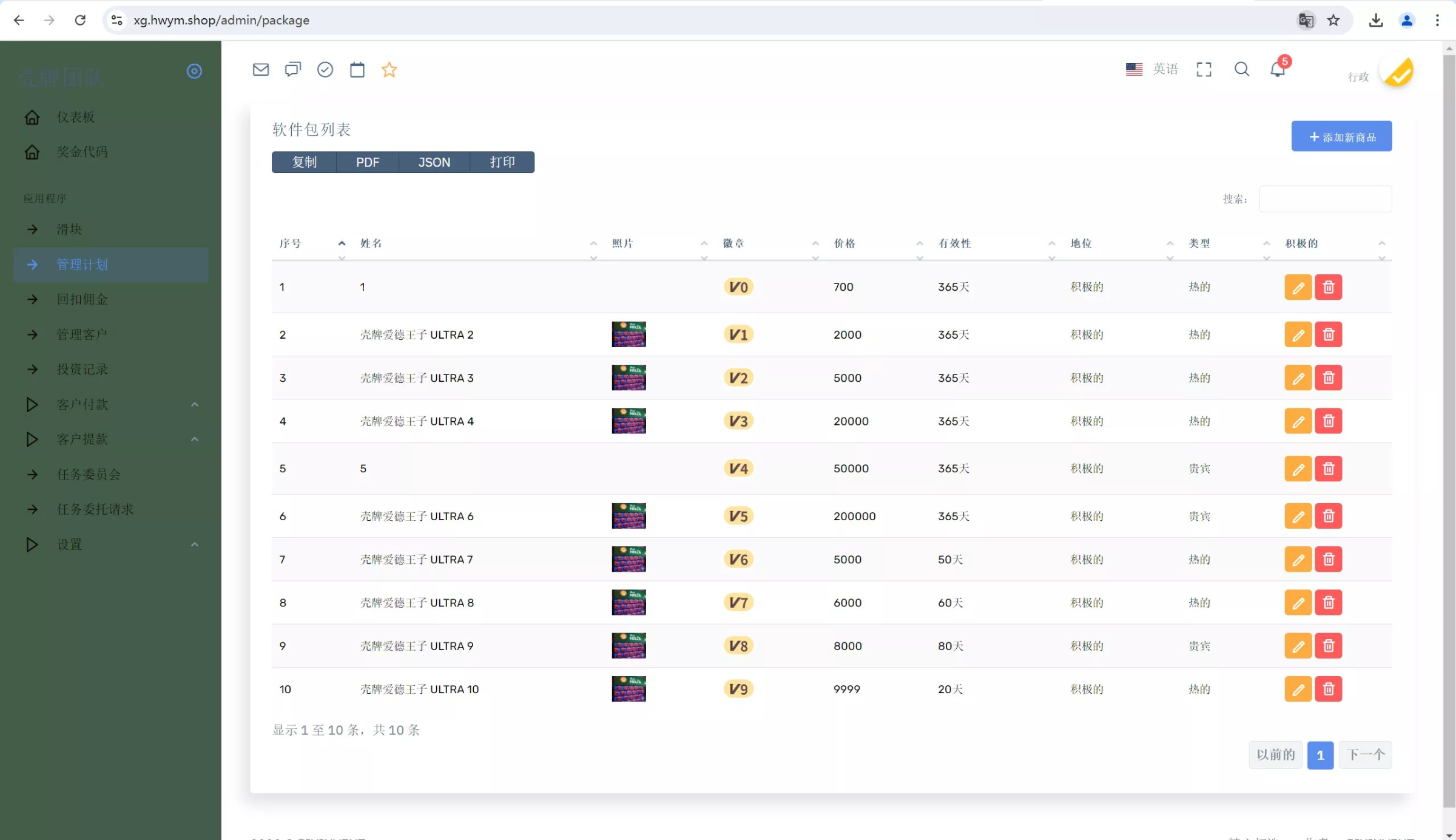1456x840 pixels.
Task: Open 仪表板 dashboard menu item
Action: click(76, 117)
